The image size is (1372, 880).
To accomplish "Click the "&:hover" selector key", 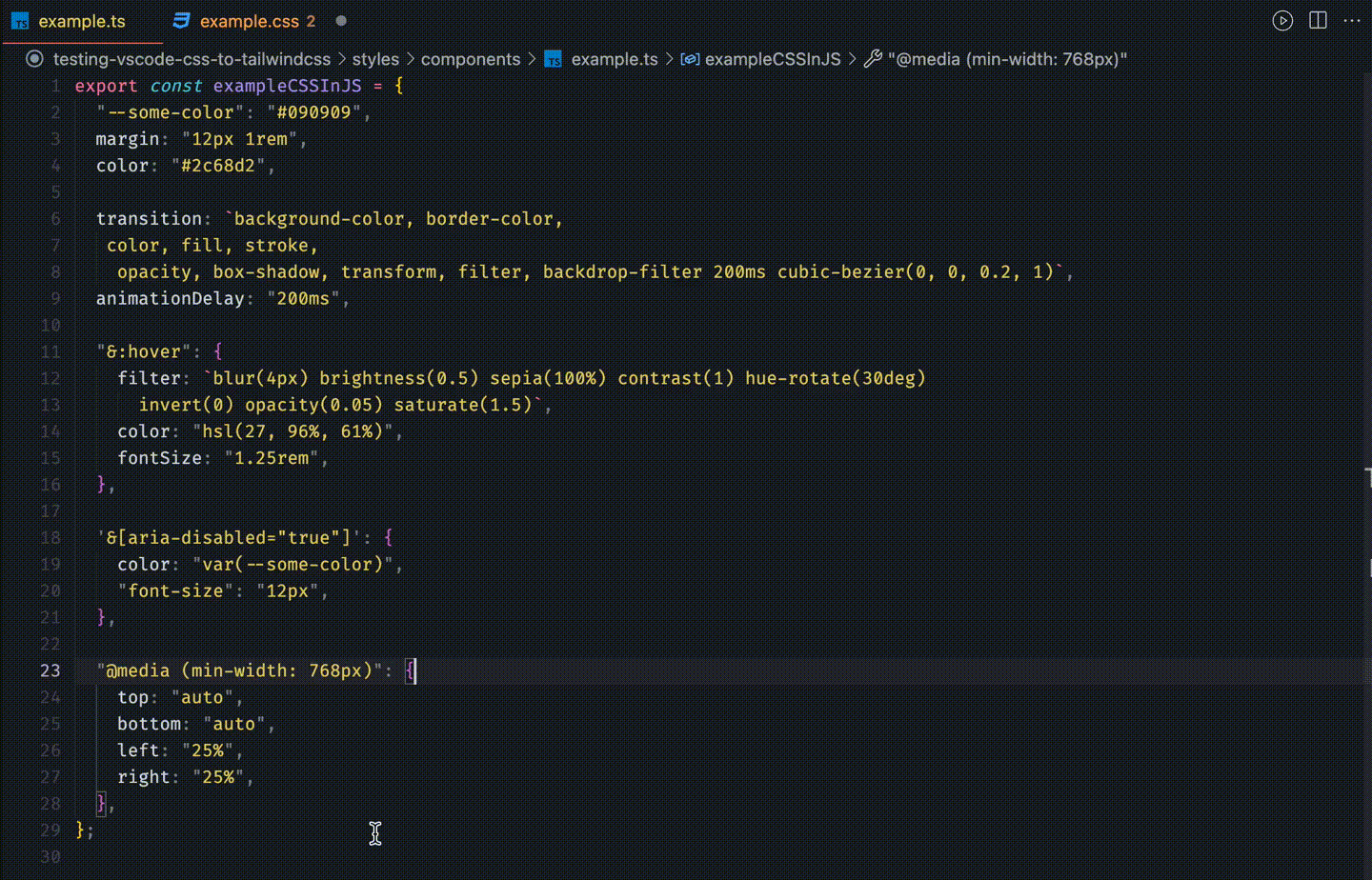I will tap(144, 351).
